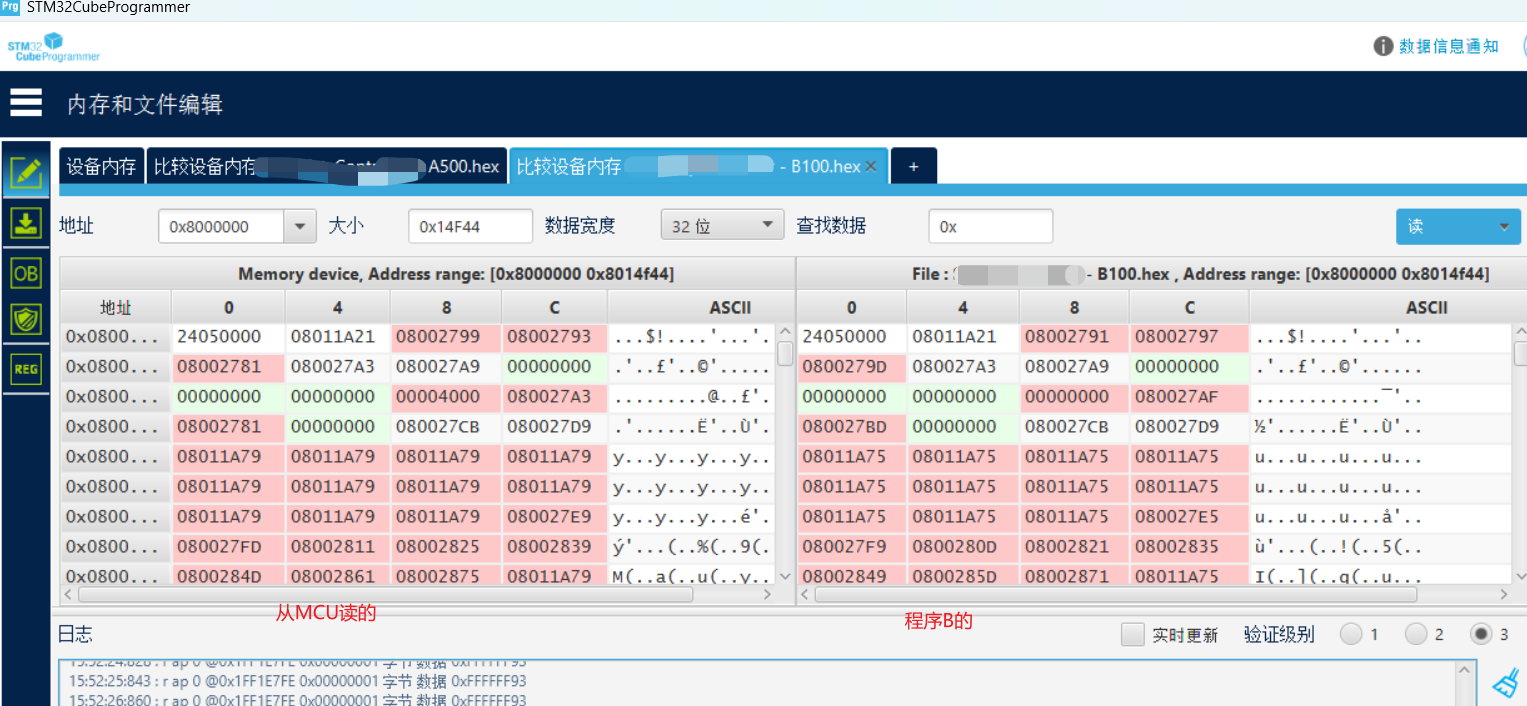Screen dimensions: 1527x706
Task: Open the erasing and programming download icon
Action: (26, 223)
